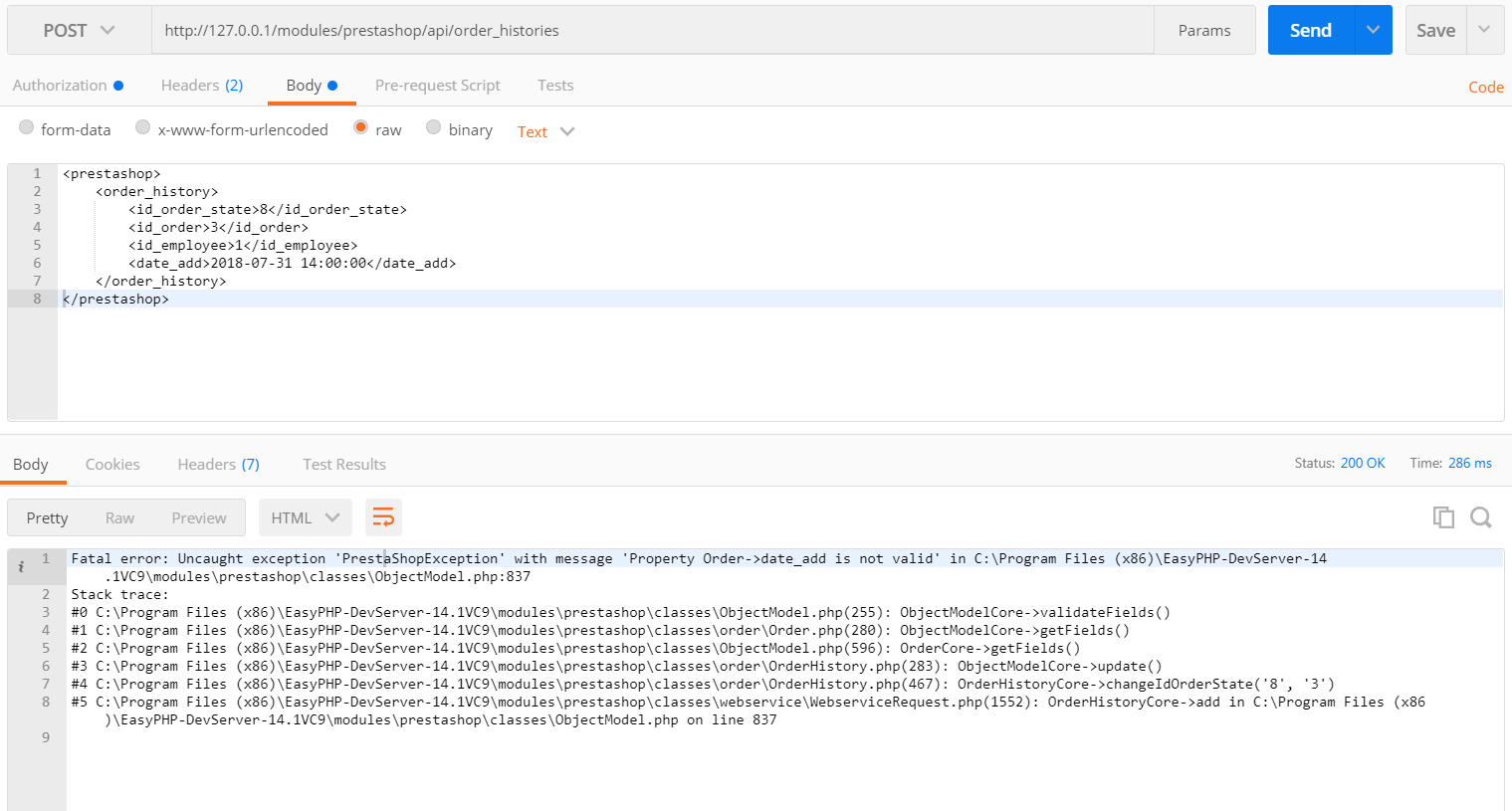This screenshot has width=1512, height=811.
Task: Expand the Save button dropdown arrow
Action: pyautogui.click(x=1484, y=31)
